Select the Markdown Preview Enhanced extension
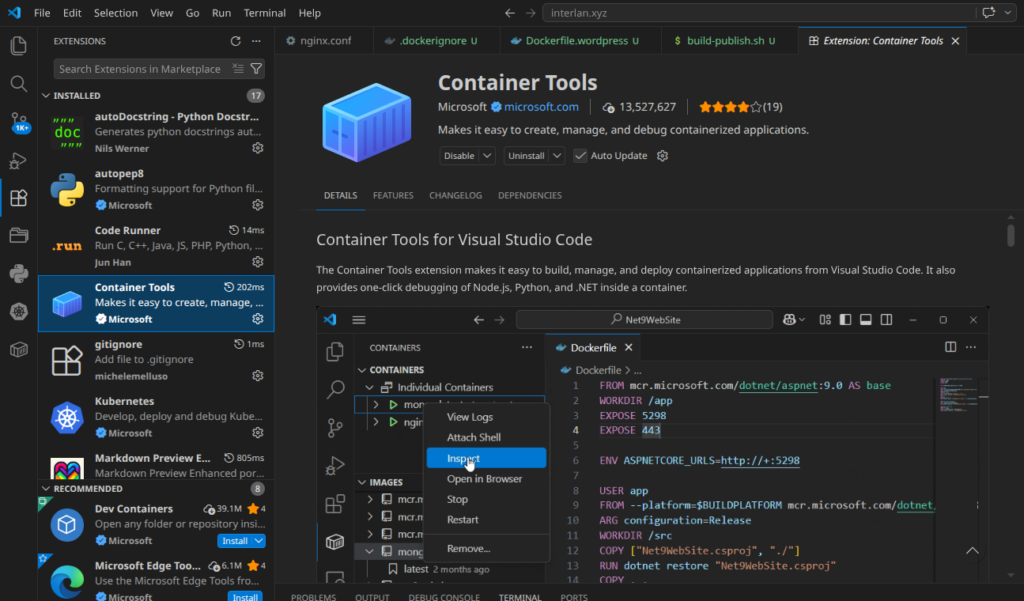The height and width of the screenshot is (601, 1024). click(156, 464)
